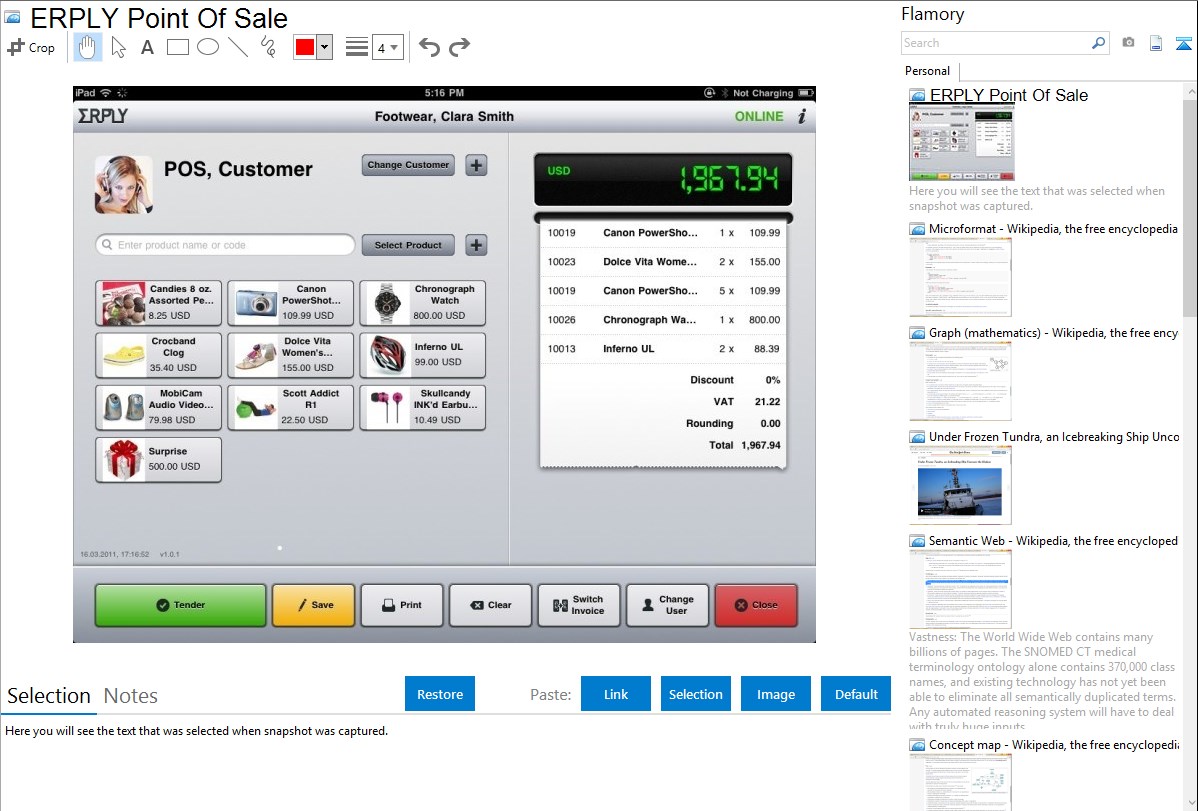Open the line width 4 dropdown

(388, 47)
